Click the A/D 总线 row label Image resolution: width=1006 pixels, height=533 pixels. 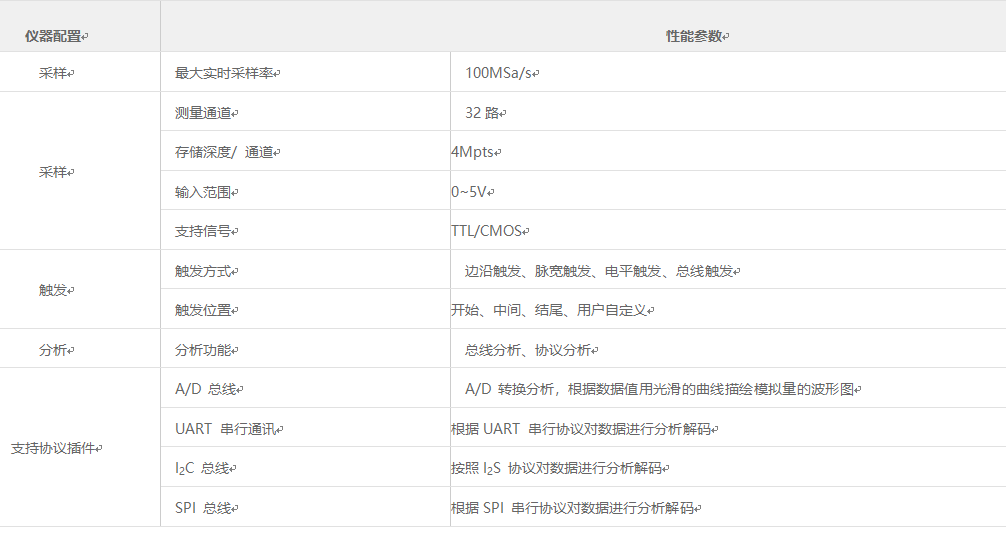[x=207, y=389]
